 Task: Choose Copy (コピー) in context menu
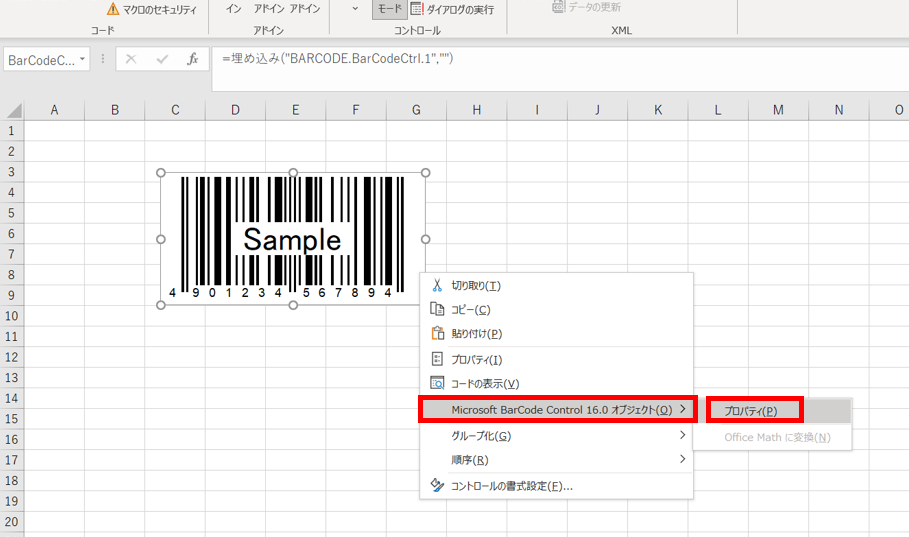[x=556, y=310]
